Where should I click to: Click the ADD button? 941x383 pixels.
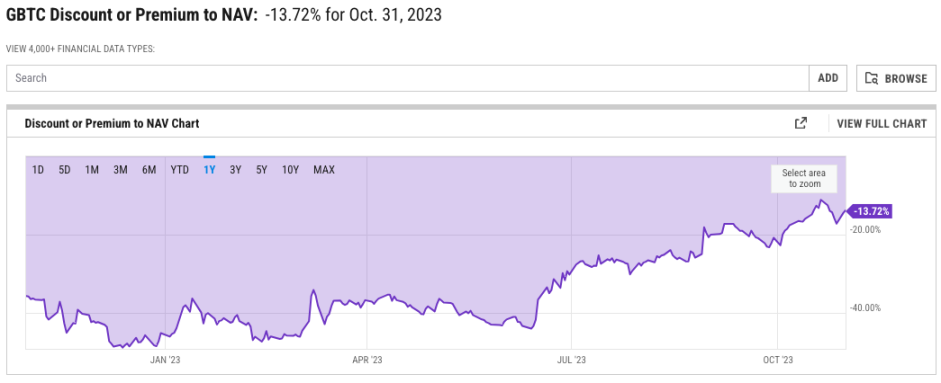coord(828,78)
